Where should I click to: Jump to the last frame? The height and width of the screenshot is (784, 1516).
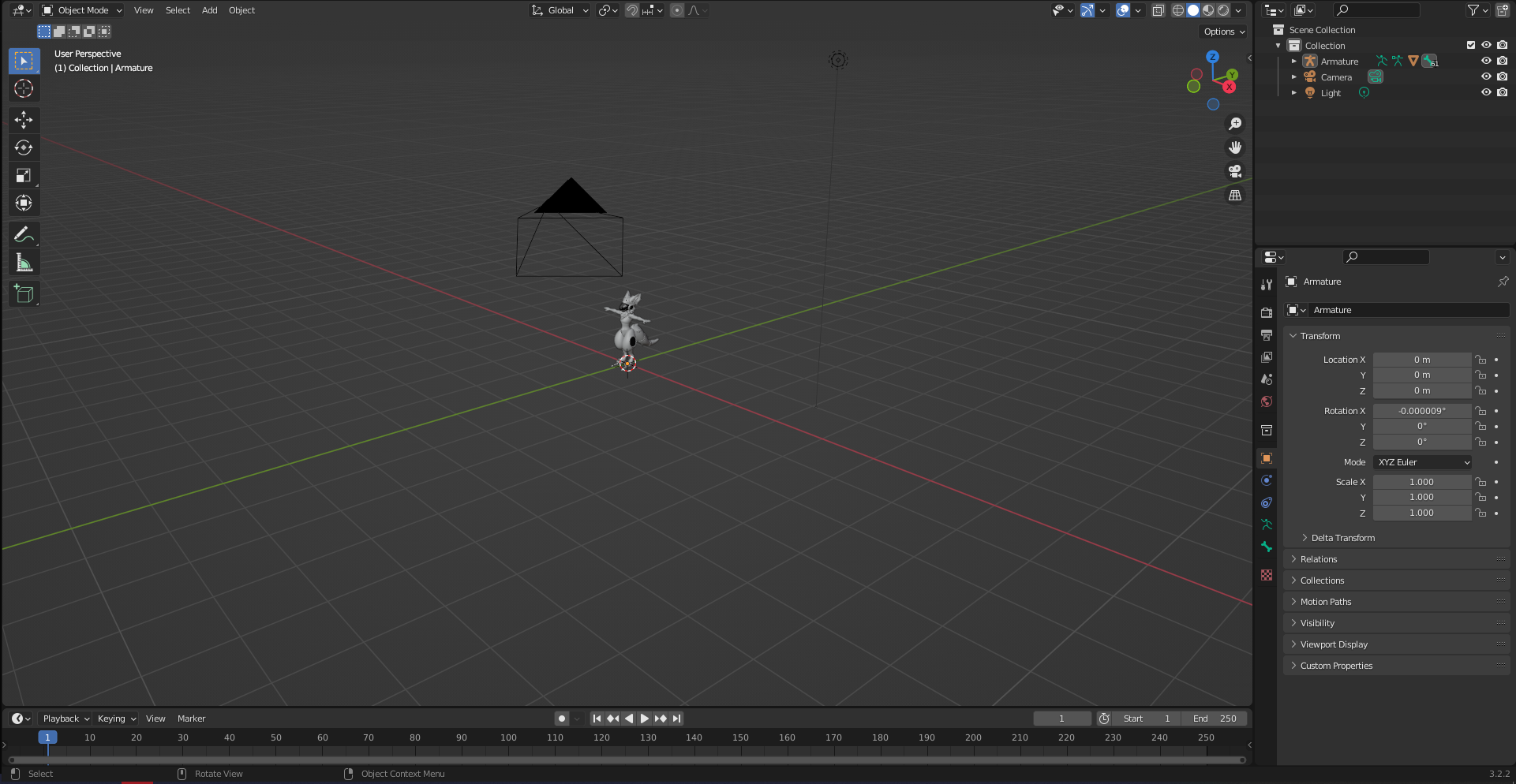(677, 719)
